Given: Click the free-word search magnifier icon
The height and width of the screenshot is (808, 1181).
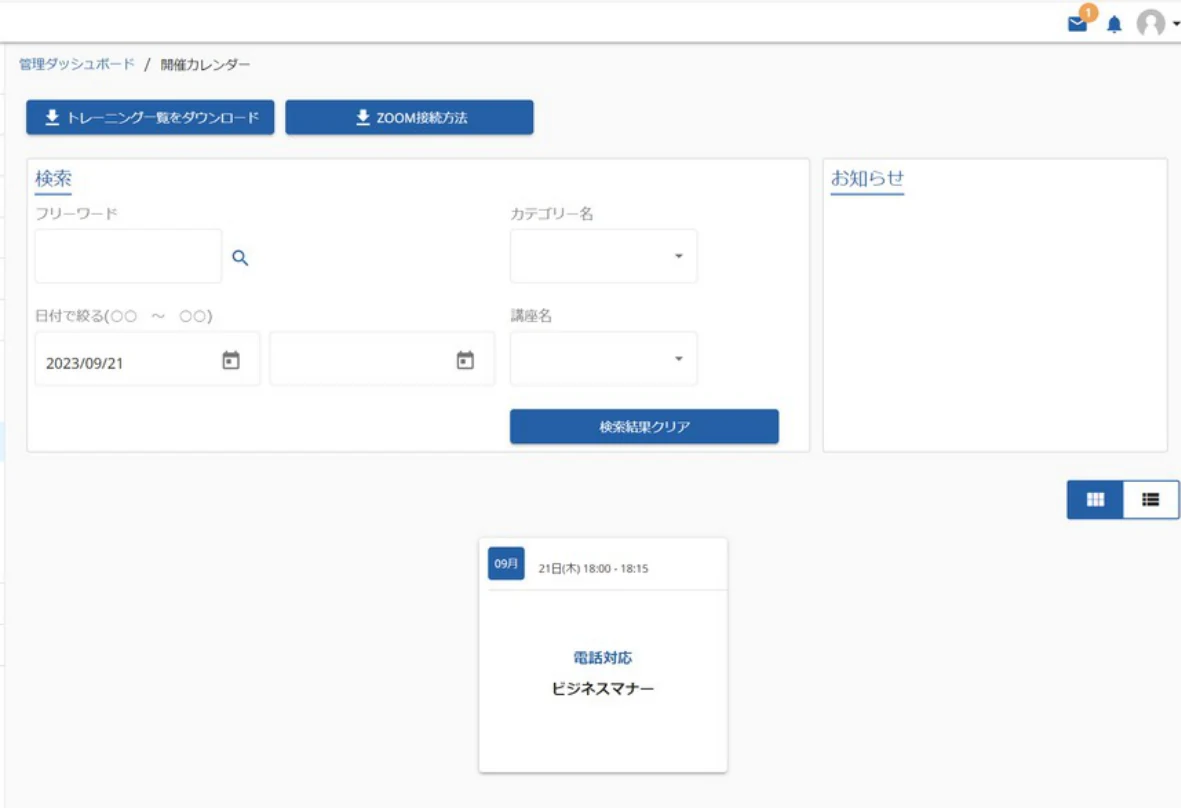Looking at the screenshot, I should tap(240, 258).
